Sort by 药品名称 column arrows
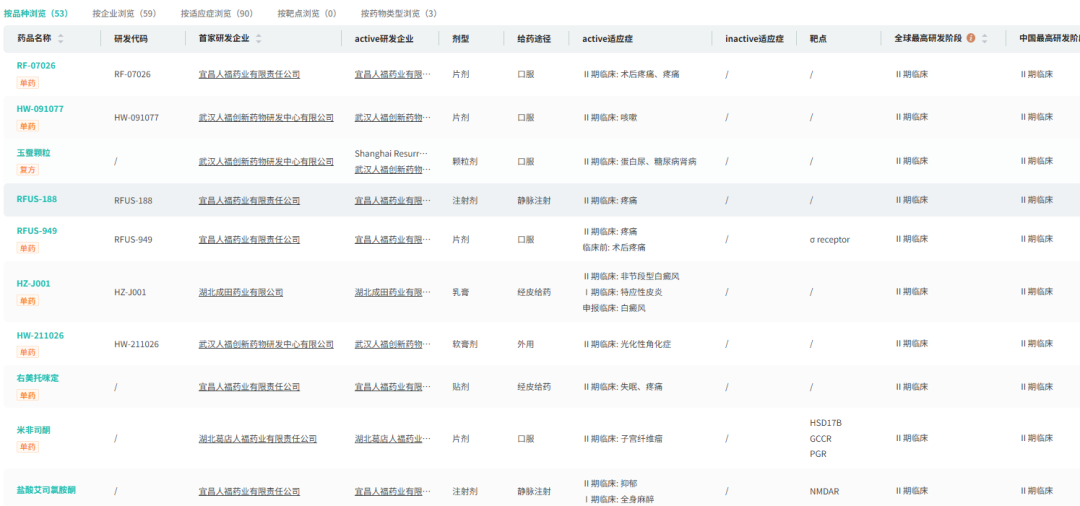Screen dimensions: 1080x506 click(61, 39)
